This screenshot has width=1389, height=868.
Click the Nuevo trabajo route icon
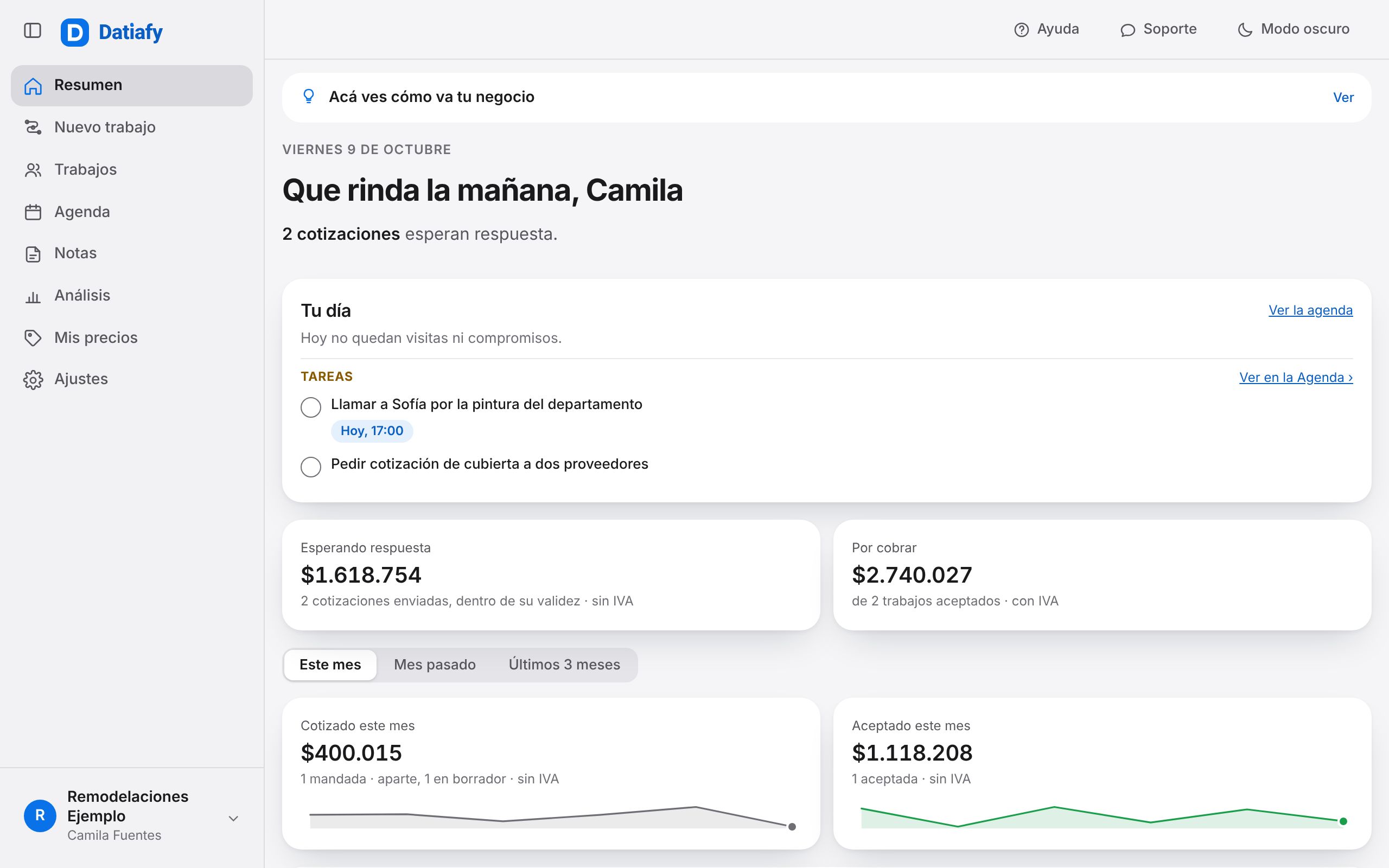click(x=33, y=127)
